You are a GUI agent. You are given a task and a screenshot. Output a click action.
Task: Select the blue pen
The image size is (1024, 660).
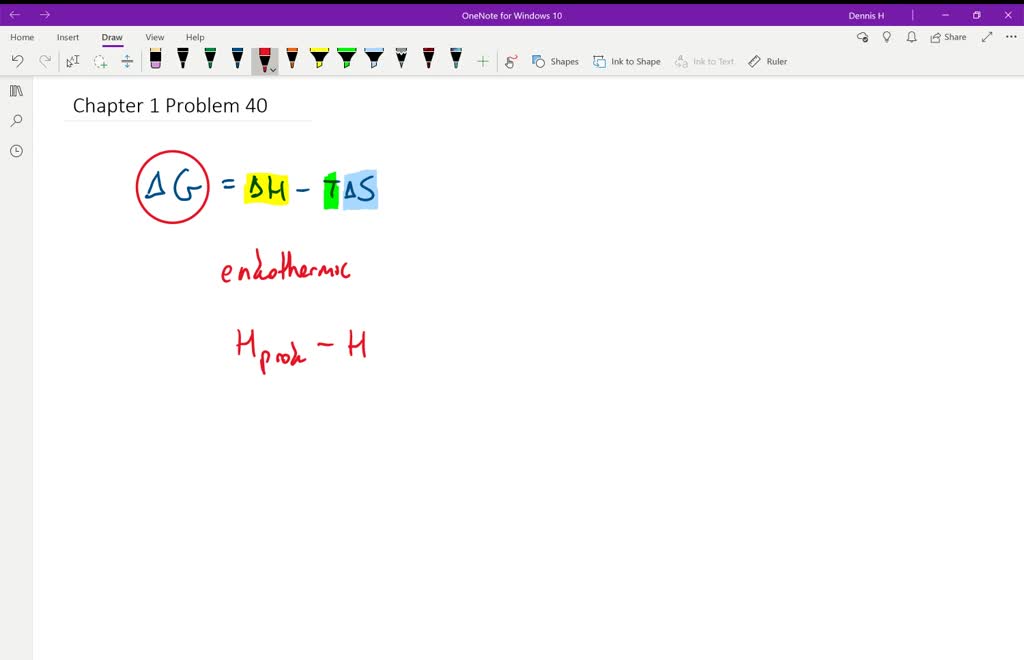[238, 59]
